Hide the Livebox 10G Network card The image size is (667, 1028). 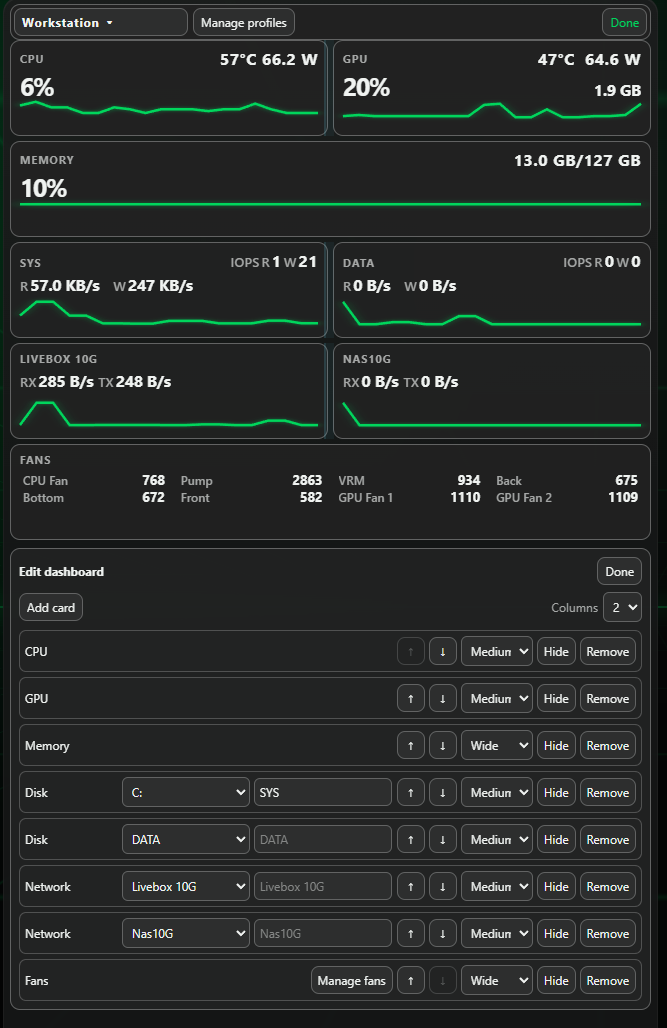pyautogui.click(x=556, y=886)
